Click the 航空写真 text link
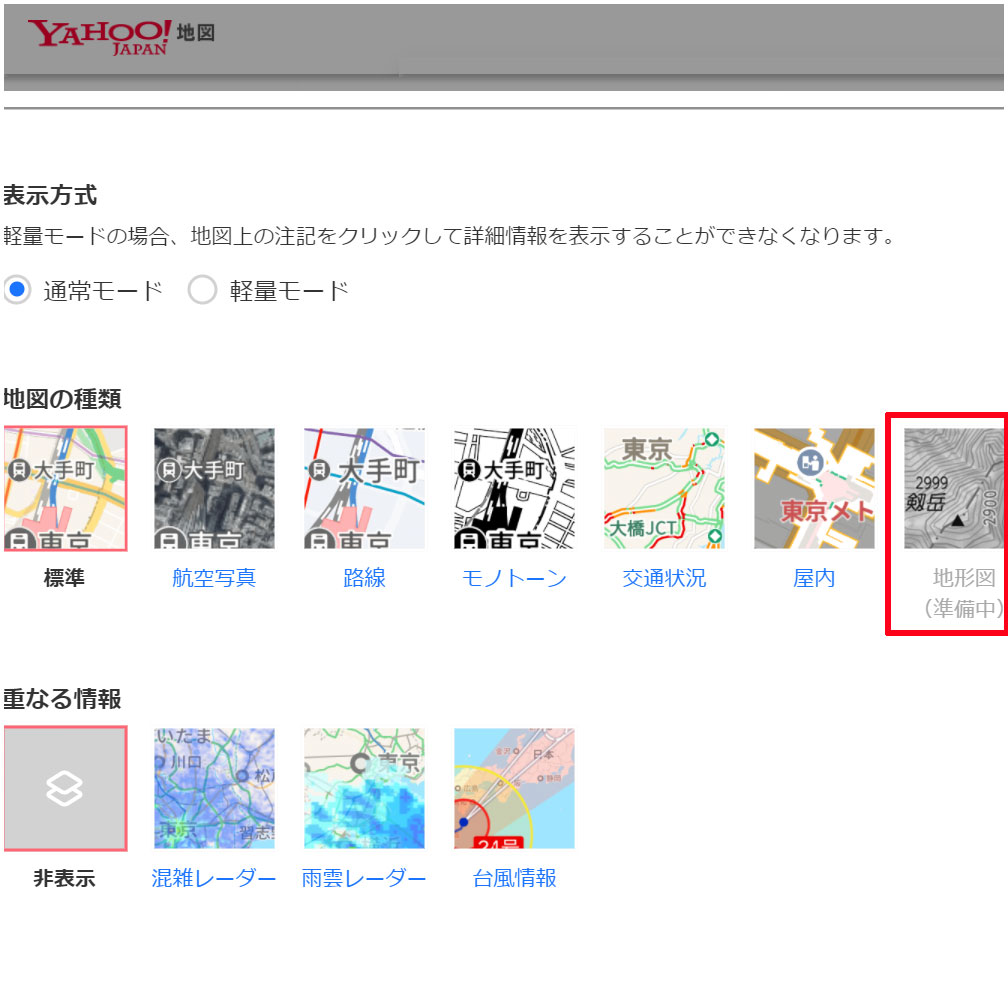This screenshot has height=1008, width=1008. [214, 578]
